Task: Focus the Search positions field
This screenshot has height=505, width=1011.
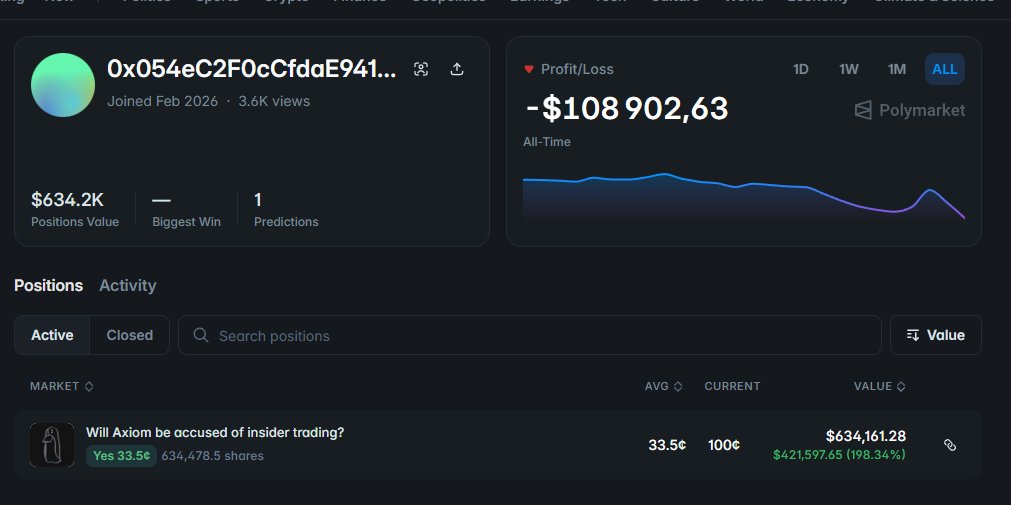Action: click(x=530, y=335)
